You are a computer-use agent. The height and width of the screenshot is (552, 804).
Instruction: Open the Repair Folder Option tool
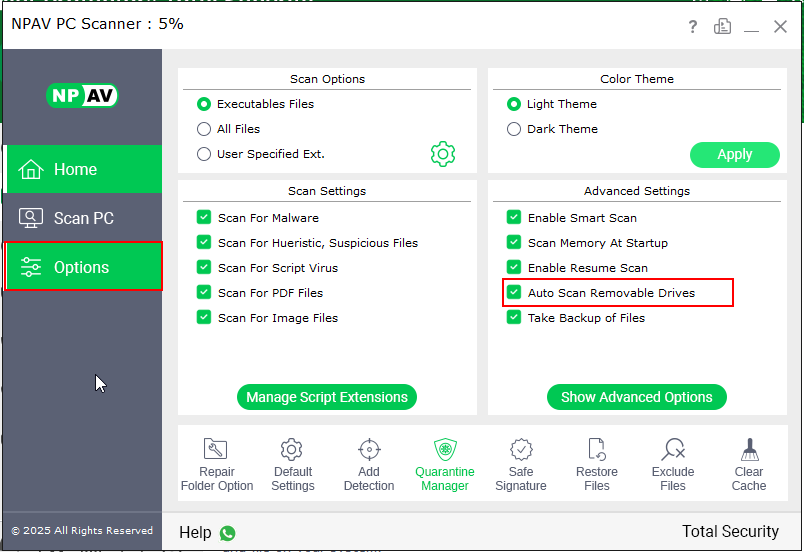tap(216, 464)
